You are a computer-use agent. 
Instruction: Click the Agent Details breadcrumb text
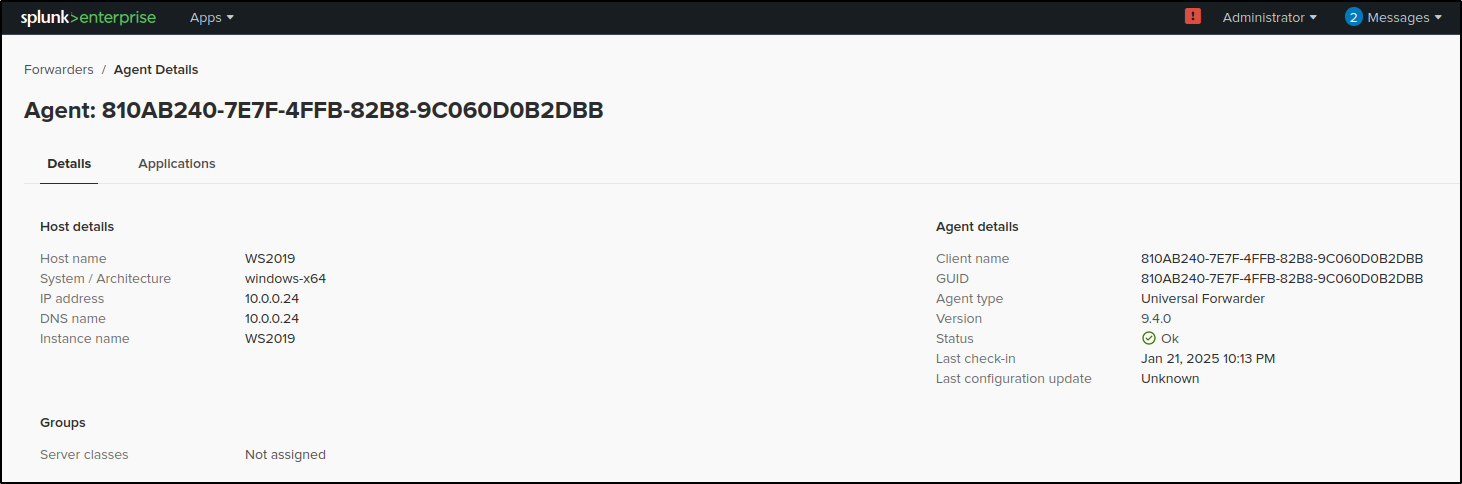[x=156, y=69]
